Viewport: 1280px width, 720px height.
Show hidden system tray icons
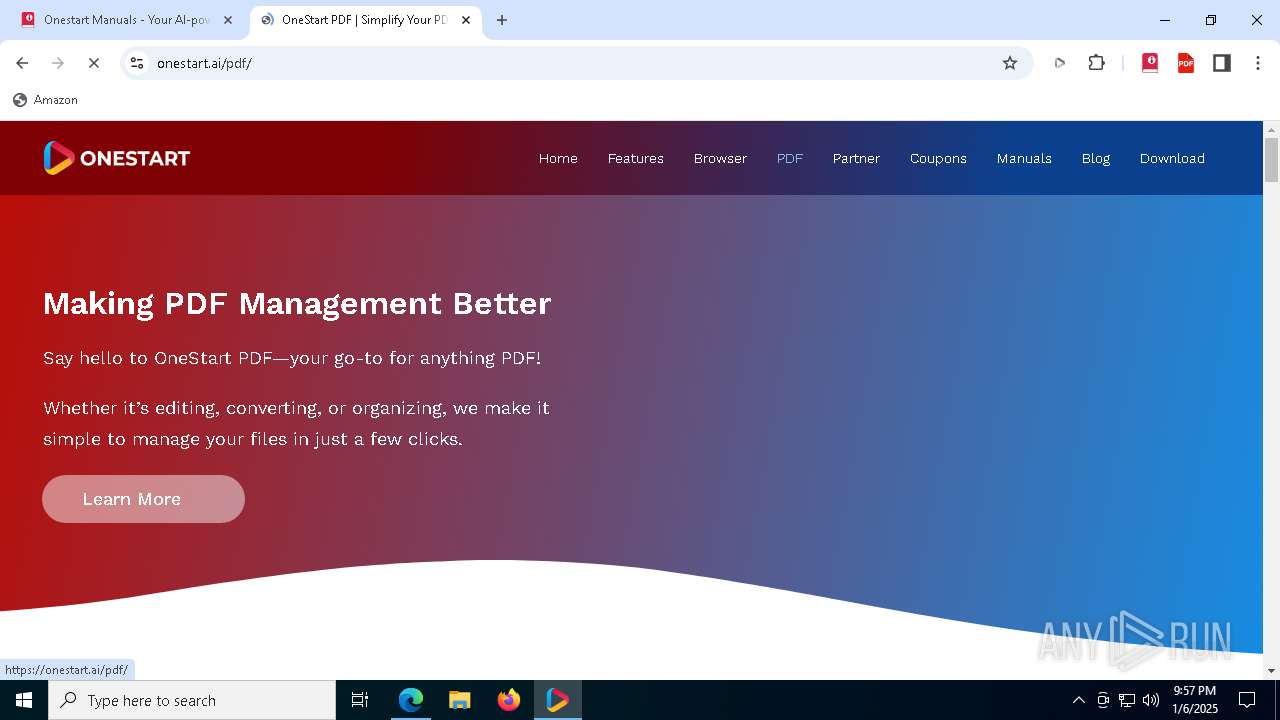click(1078, 700)
